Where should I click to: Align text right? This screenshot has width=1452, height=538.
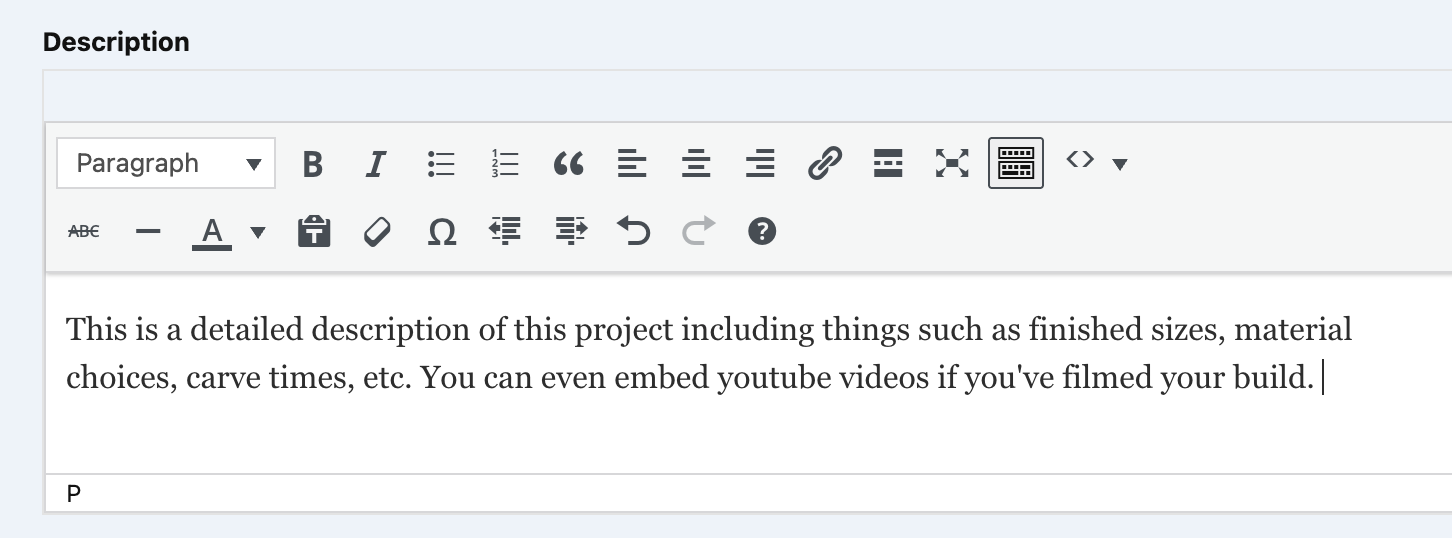point(760,163)
